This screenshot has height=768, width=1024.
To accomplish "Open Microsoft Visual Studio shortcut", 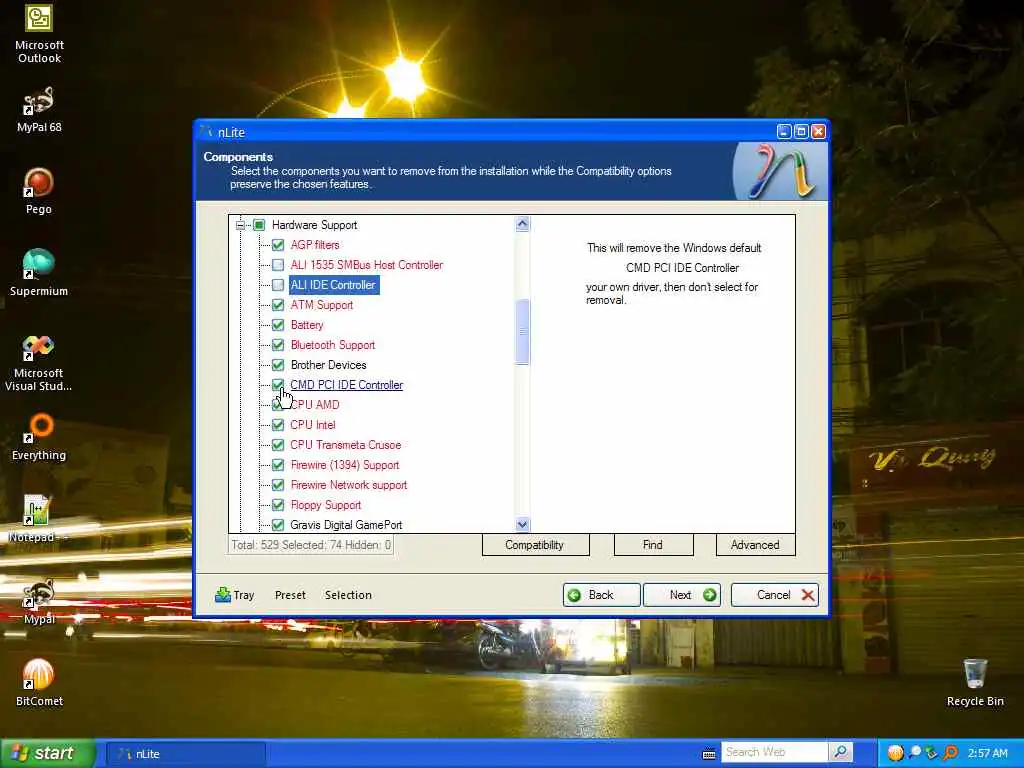I will [x=39, y=362].
